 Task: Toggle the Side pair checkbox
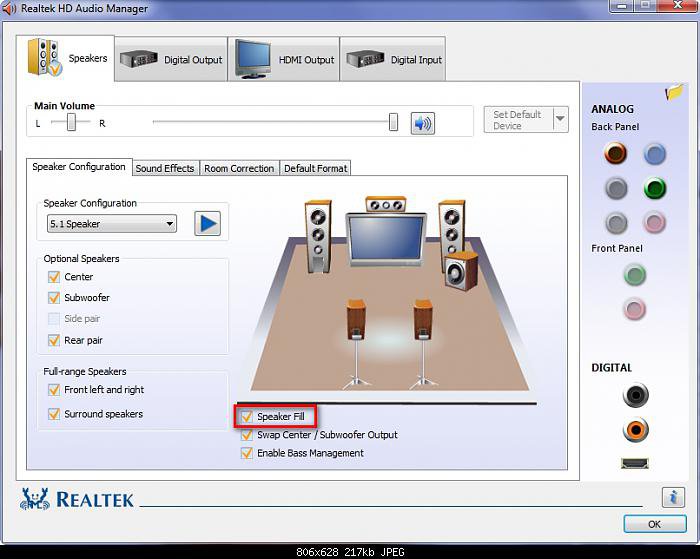pos(54,319)
